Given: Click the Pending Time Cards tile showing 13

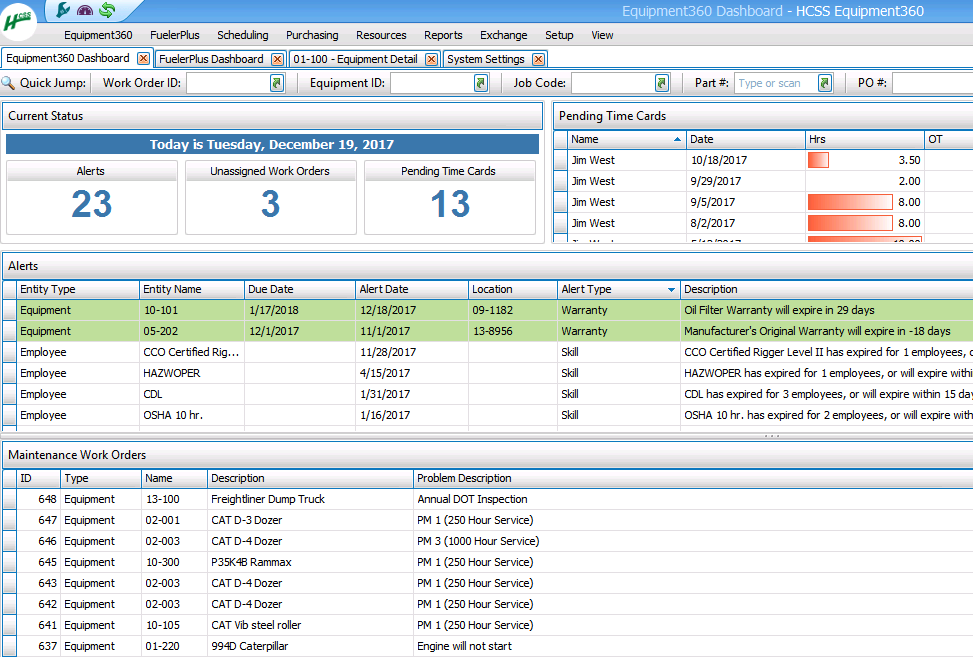Looking at the screenshot, I should click(450, 198).
